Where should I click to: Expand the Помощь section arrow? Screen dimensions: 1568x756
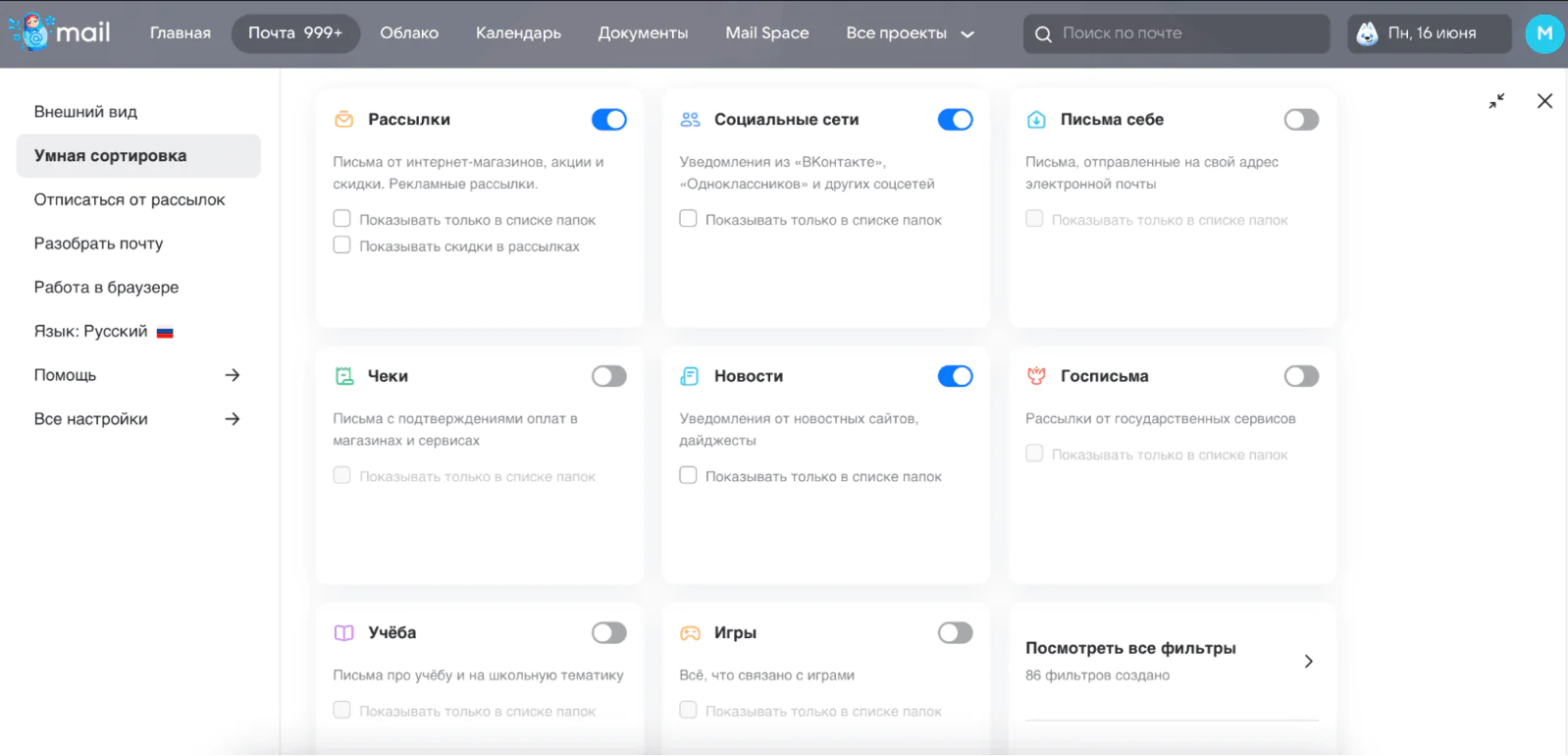233,375
